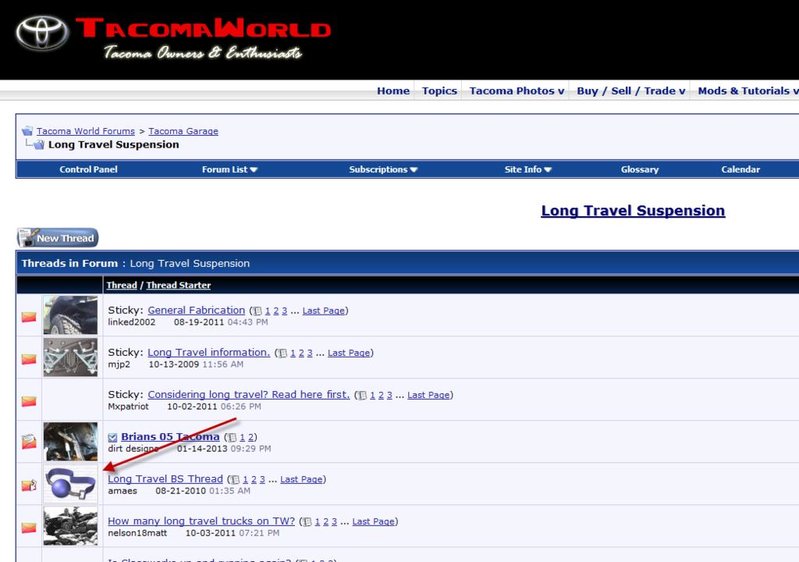The image size is (799, 562).
Task: Expand the Site Info dropdown
Action: (528, 170)
